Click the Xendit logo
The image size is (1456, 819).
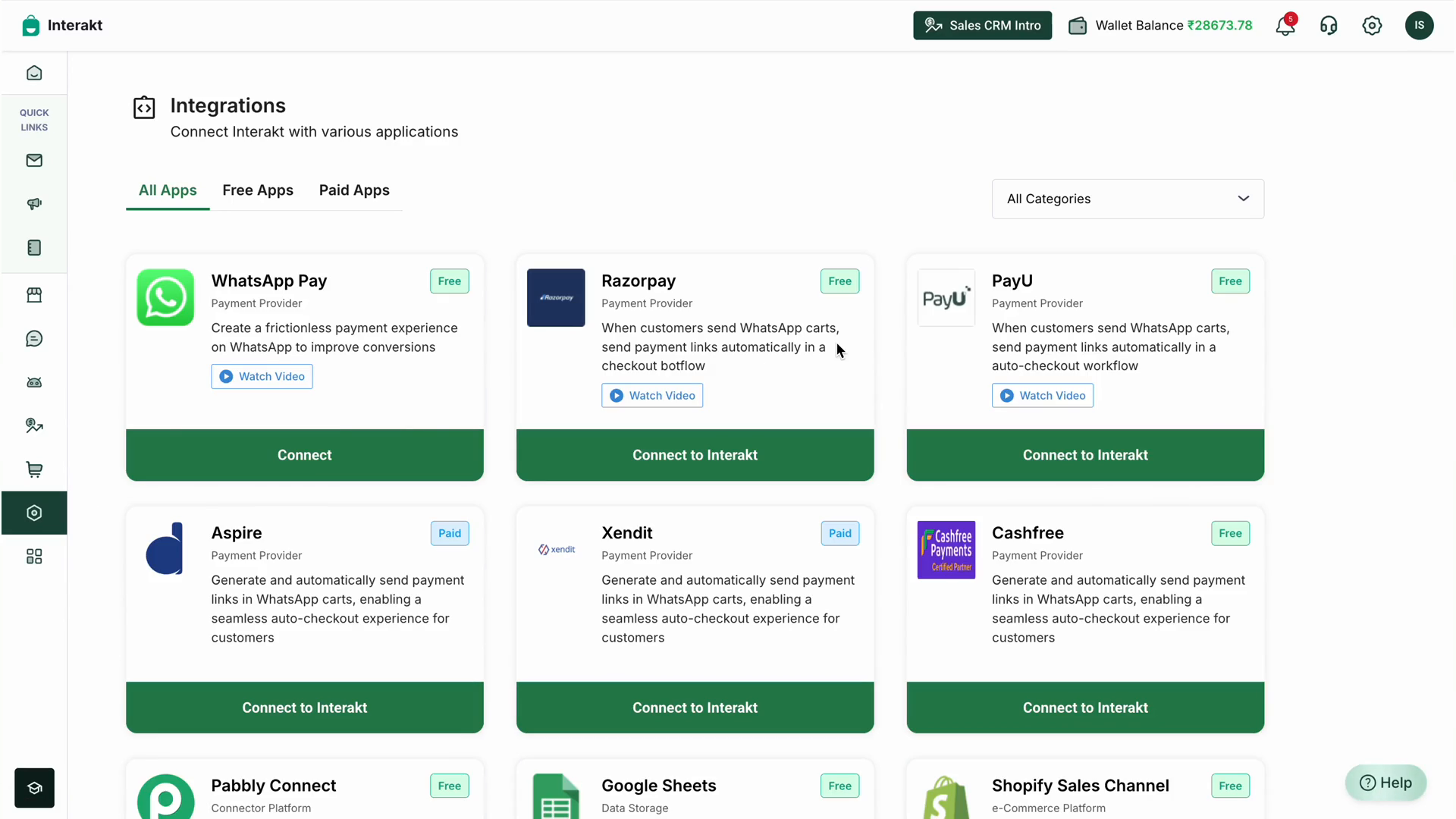coord(556,549)
